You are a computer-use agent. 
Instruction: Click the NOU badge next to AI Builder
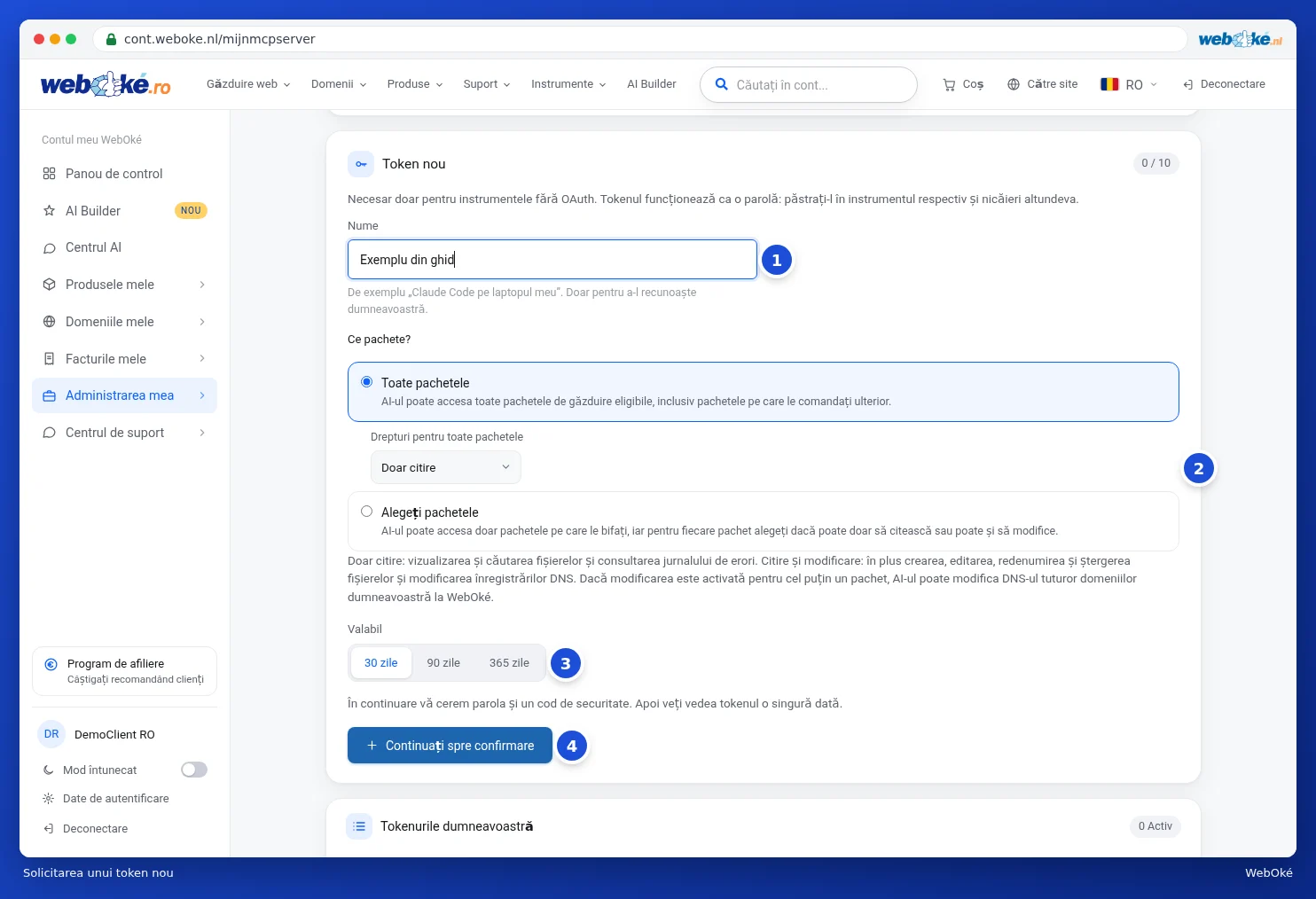pos(191,211)
